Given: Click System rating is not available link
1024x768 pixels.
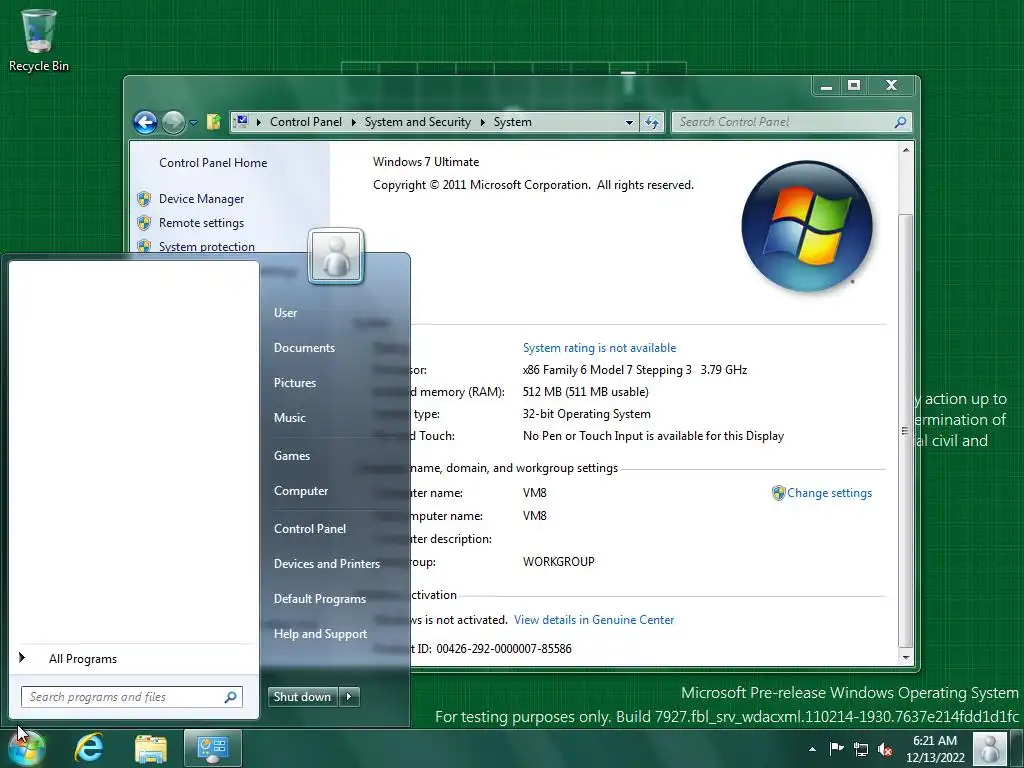Looking at the screenshot, I should [x=599, y=348].
